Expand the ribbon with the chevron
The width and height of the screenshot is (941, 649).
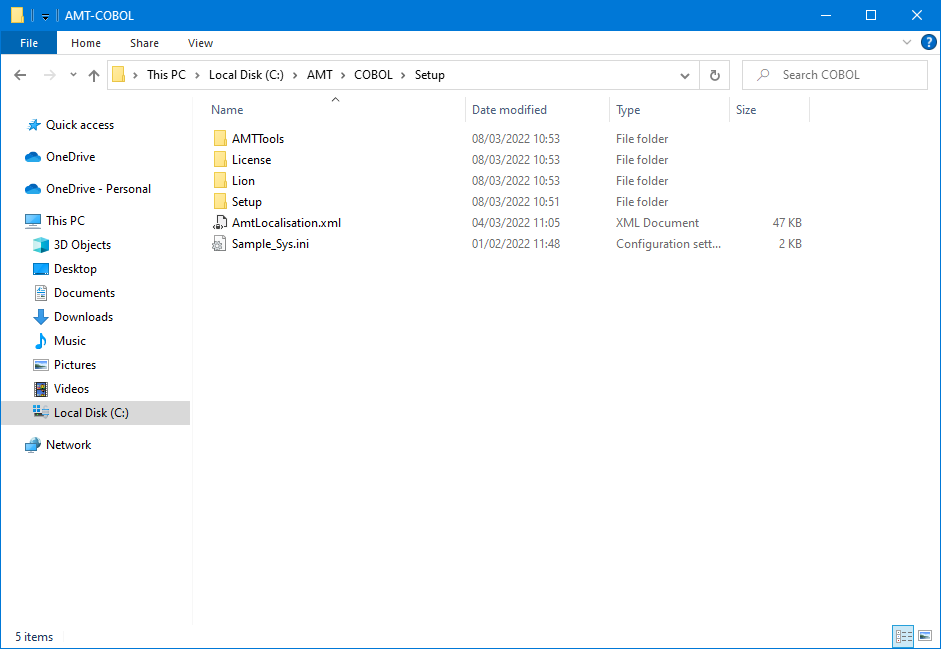(x=907, y=42)
